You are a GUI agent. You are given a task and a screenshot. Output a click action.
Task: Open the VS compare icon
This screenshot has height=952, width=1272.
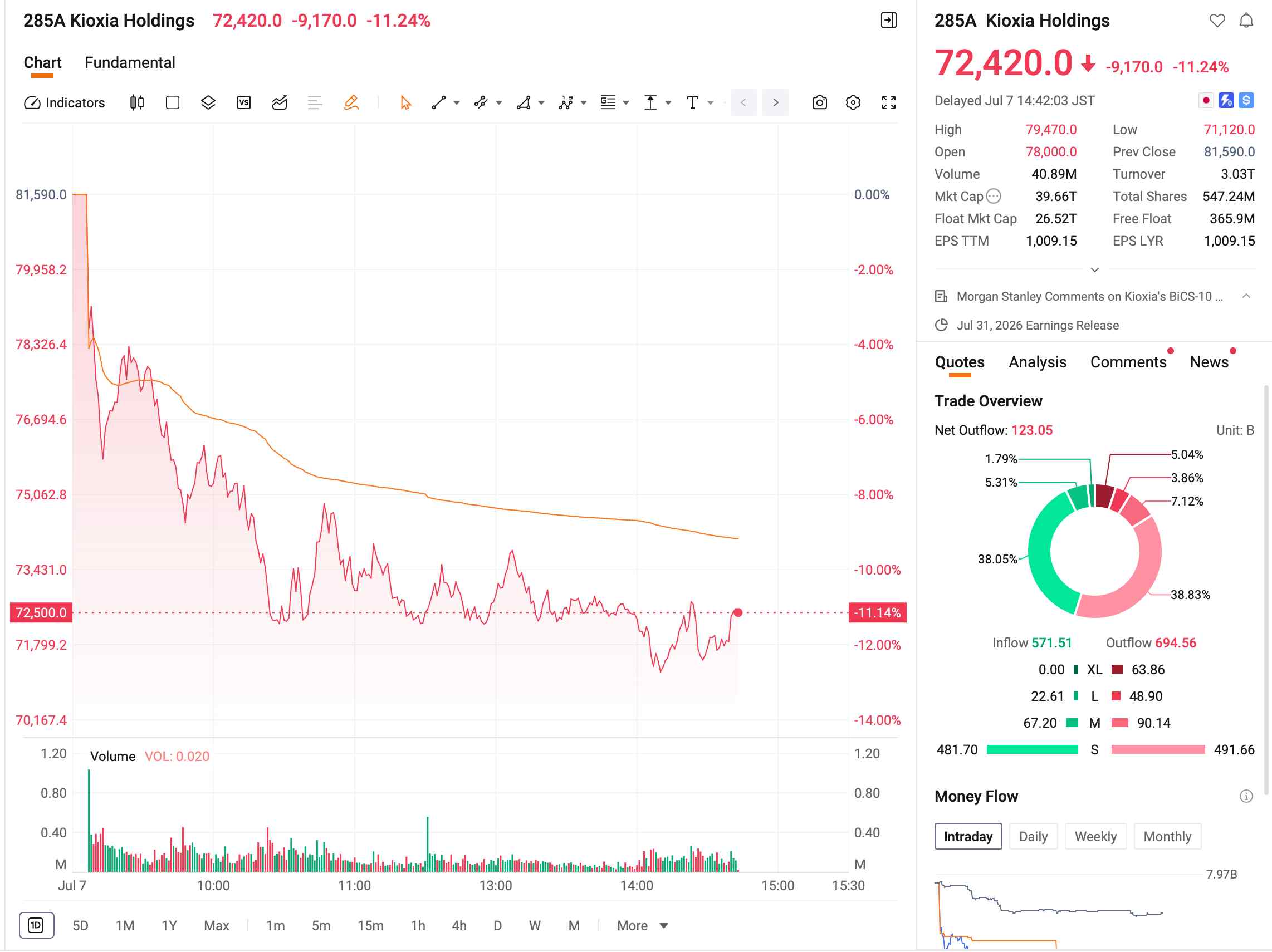(x=244, y=103)
